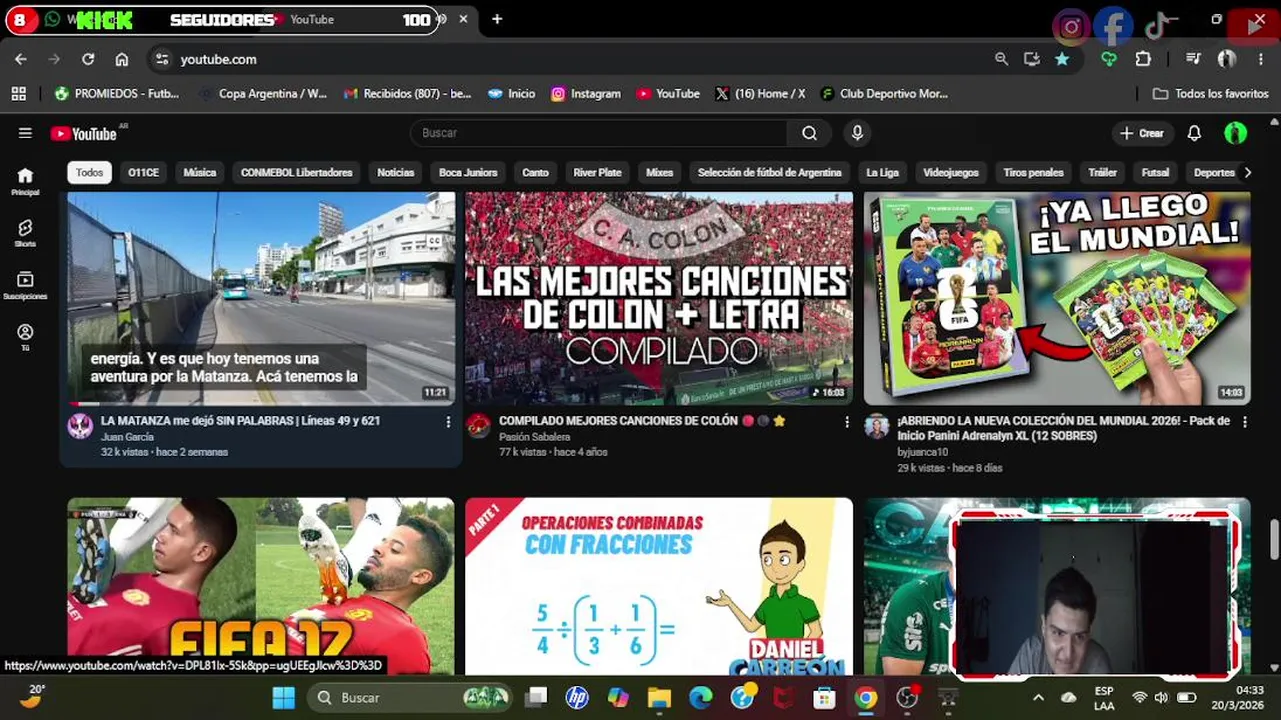1281x720 pixels.
Task: Open the browser extensions puzzle icon
Action: (x=1143, y=59)
